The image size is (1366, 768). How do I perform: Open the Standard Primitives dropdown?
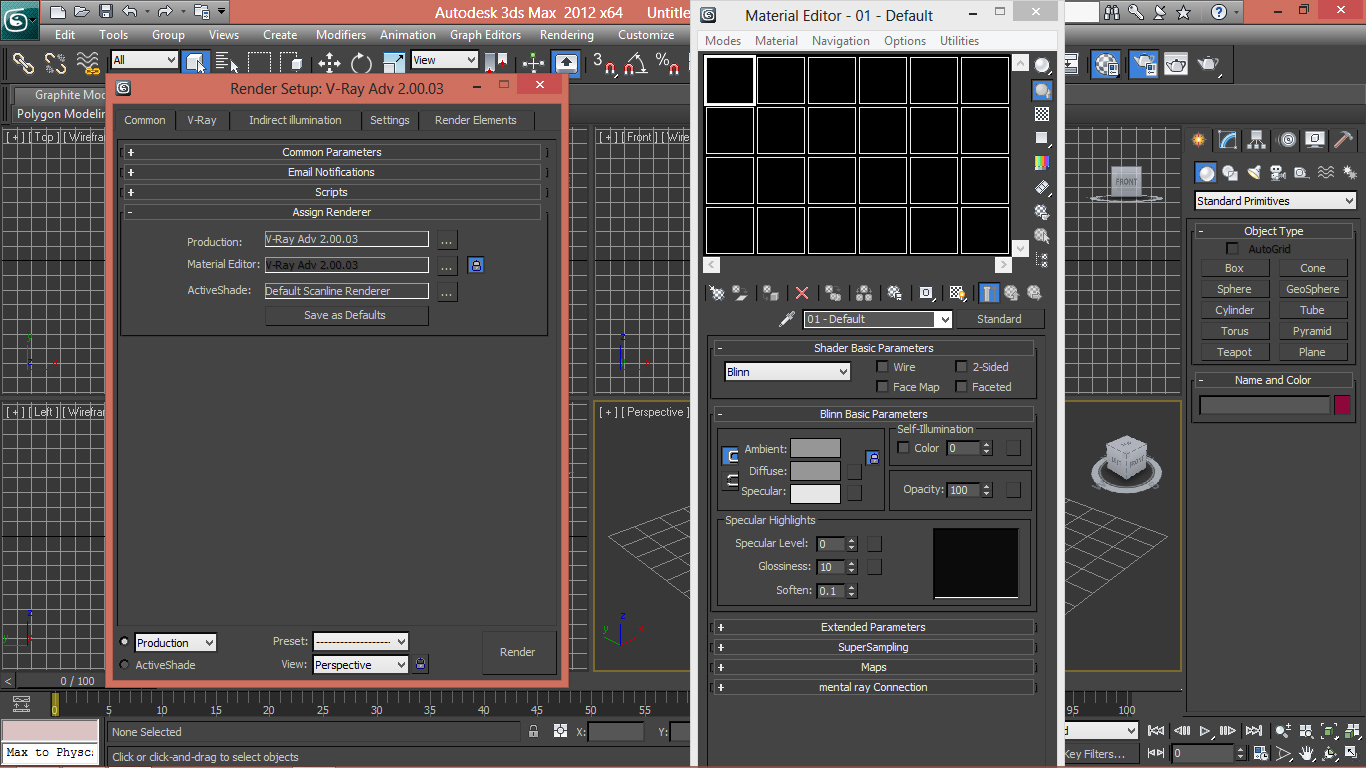(1276, 201)
